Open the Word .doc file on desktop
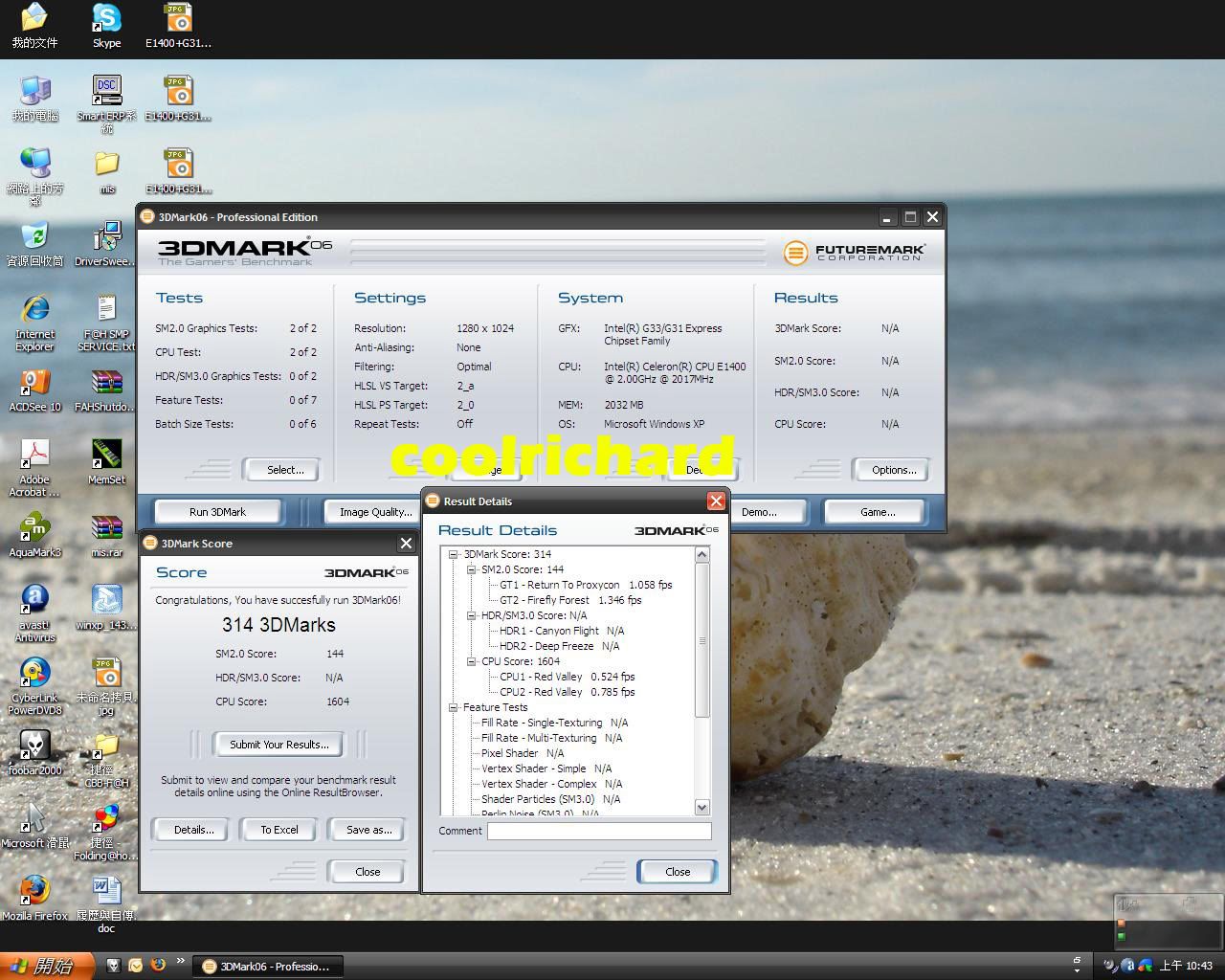This screenshot has width=1225, height=980. [x=106, y=904]
